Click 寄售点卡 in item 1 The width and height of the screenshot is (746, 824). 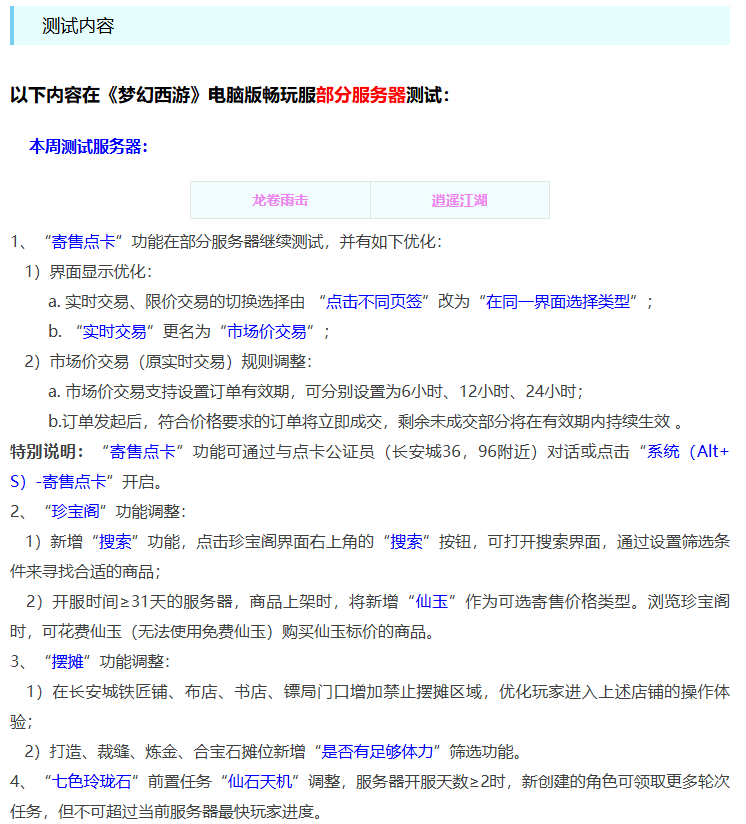84,242
